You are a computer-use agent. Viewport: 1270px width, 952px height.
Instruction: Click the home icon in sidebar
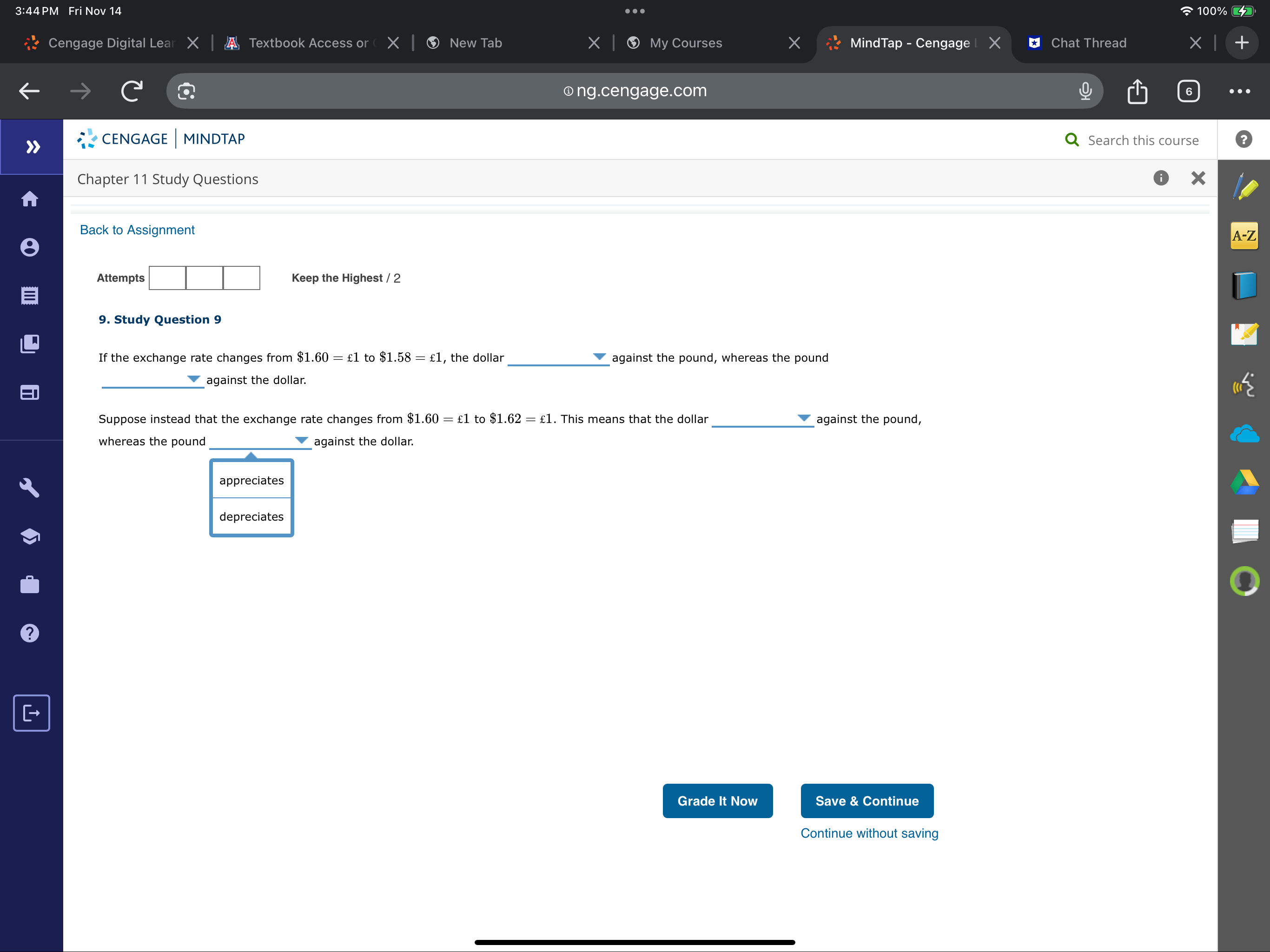30,198
